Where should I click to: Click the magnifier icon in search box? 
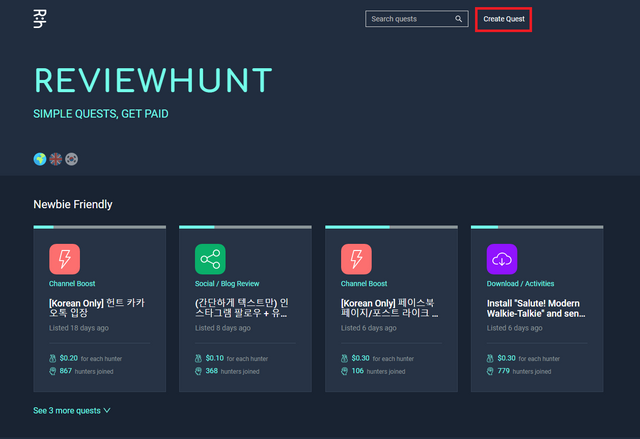pyautogui.click(x=458, y=19)
